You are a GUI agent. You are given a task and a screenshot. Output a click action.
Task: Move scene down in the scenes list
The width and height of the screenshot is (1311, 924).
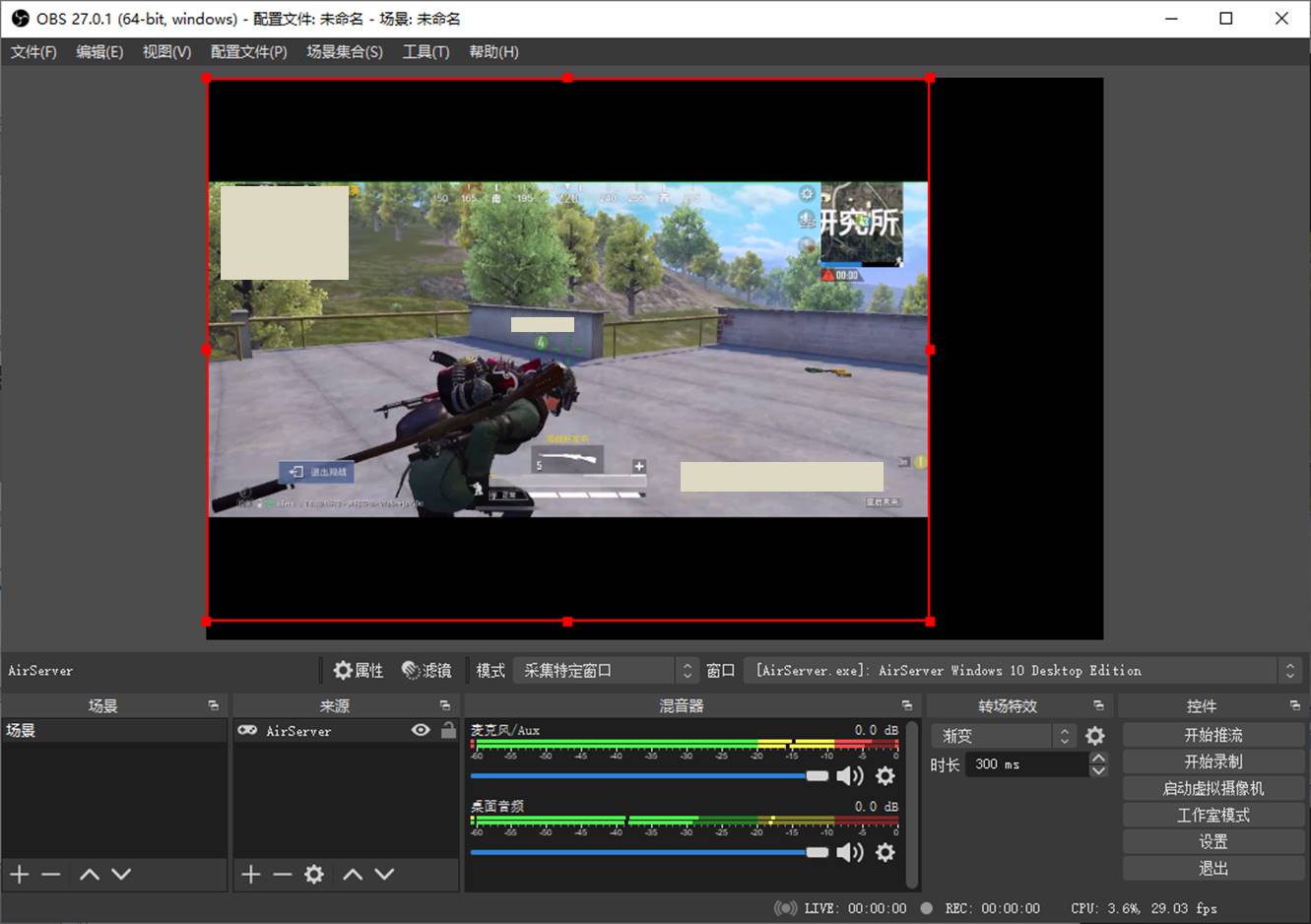click(121, 874)
